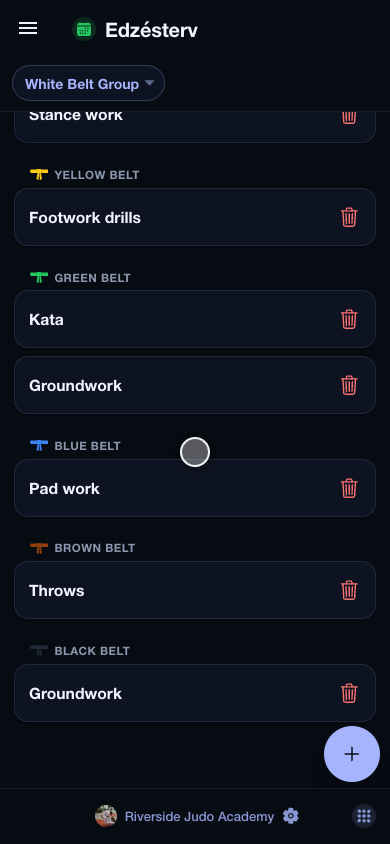Delete the Pad work entry
The image size is (390, 844).
(349, 488)
